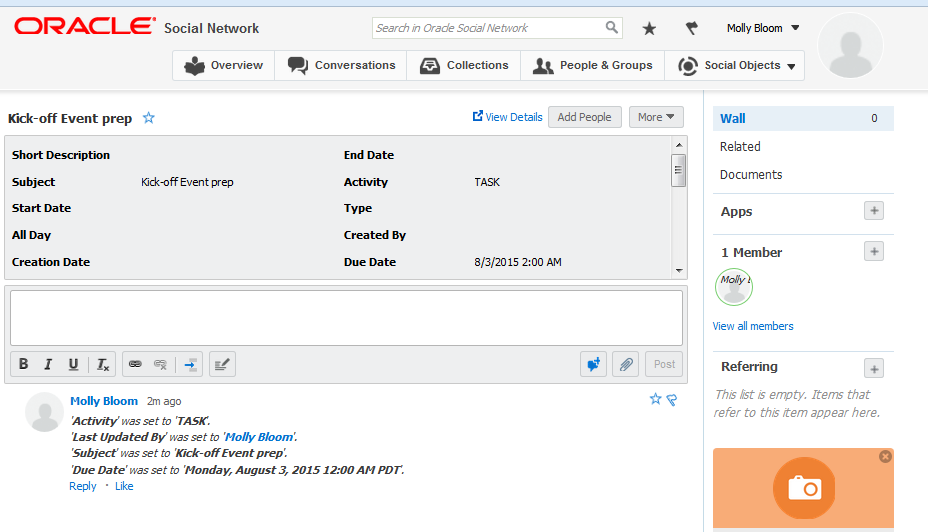
Task: Click the signature edit icon
Action: 222,364
